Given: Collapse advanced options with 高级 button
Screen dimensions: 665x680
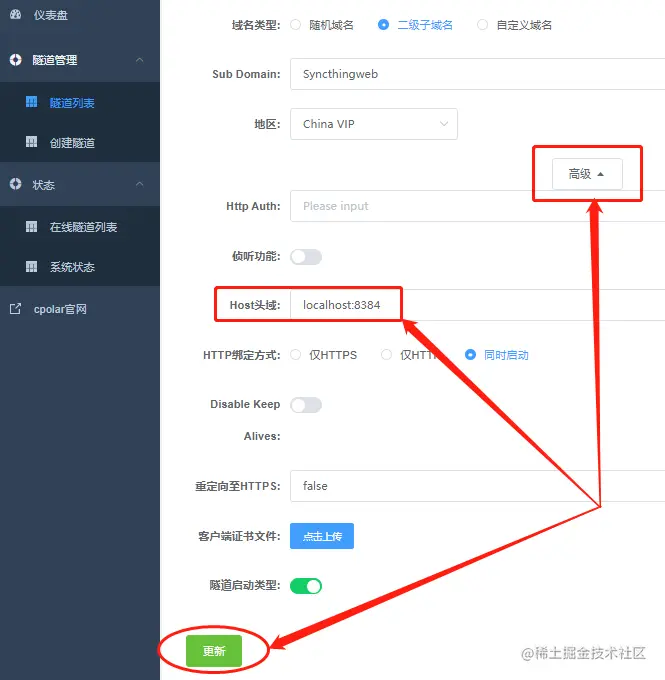Looking at the screenshot, I should 587,174.
